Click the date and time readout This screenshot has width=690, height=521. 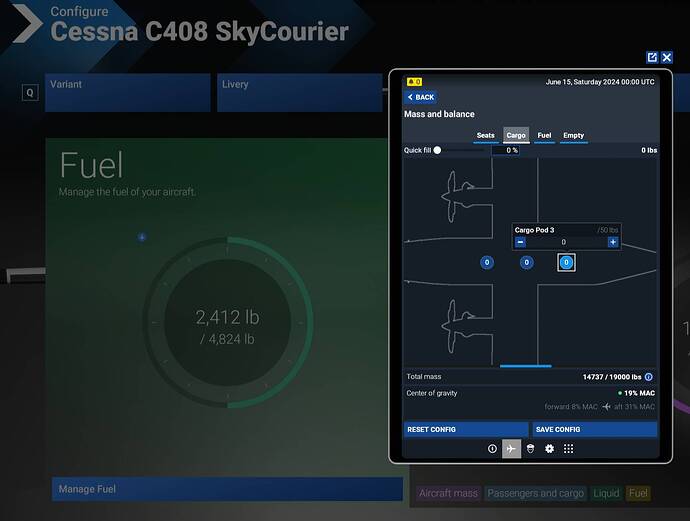point(600,82)
